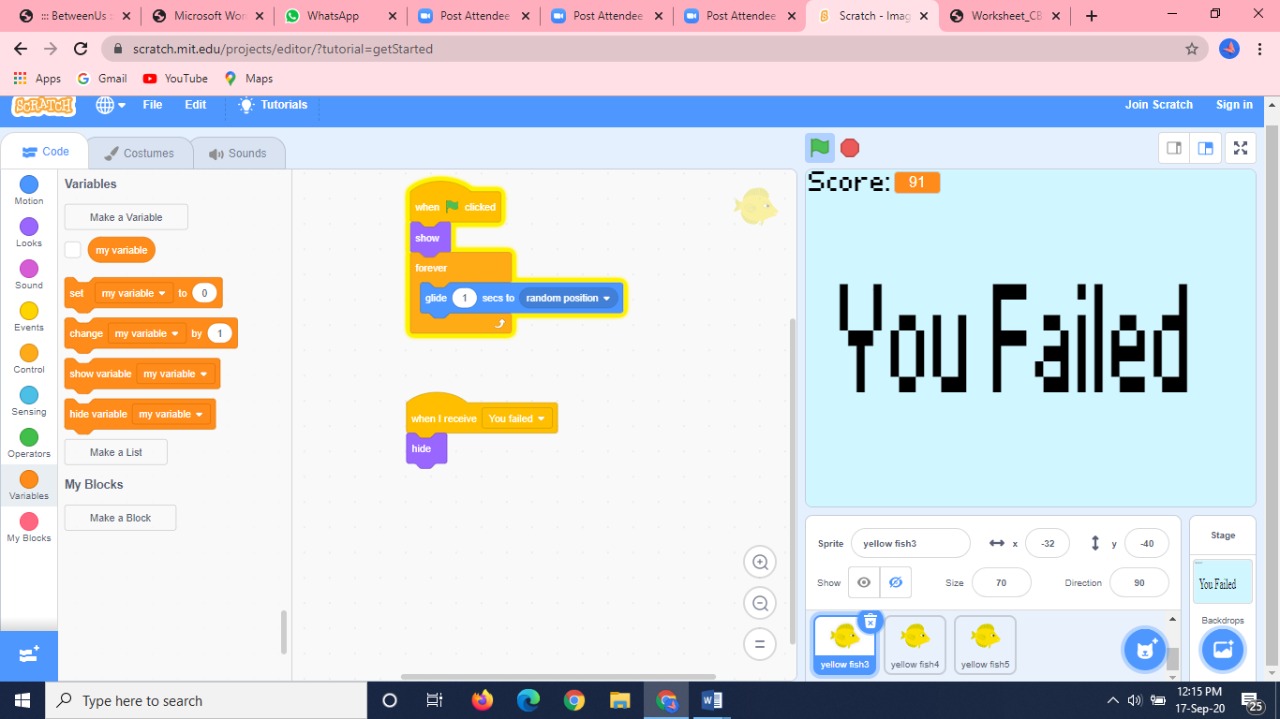Viewport: 1280px width, 719px height.
Task: Stop the project with red stop icon
Action: (x=850, y=148)
